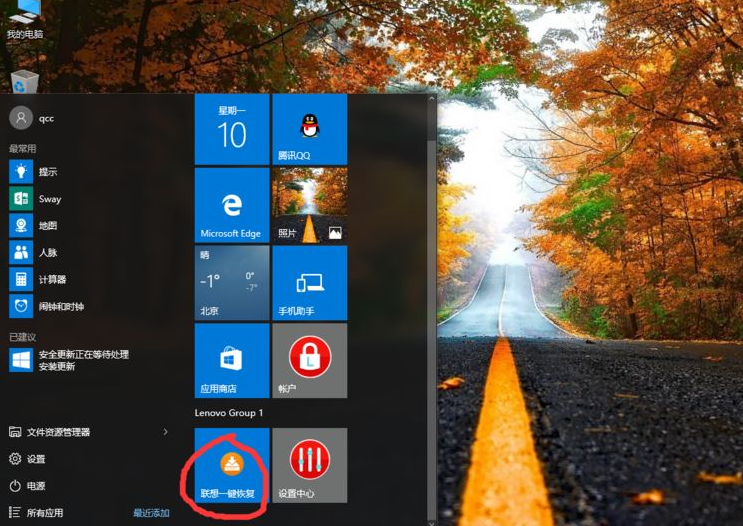Open the Tencent QQ penguin tile
This screenshot has height=526, width=743.
[309, 129]
